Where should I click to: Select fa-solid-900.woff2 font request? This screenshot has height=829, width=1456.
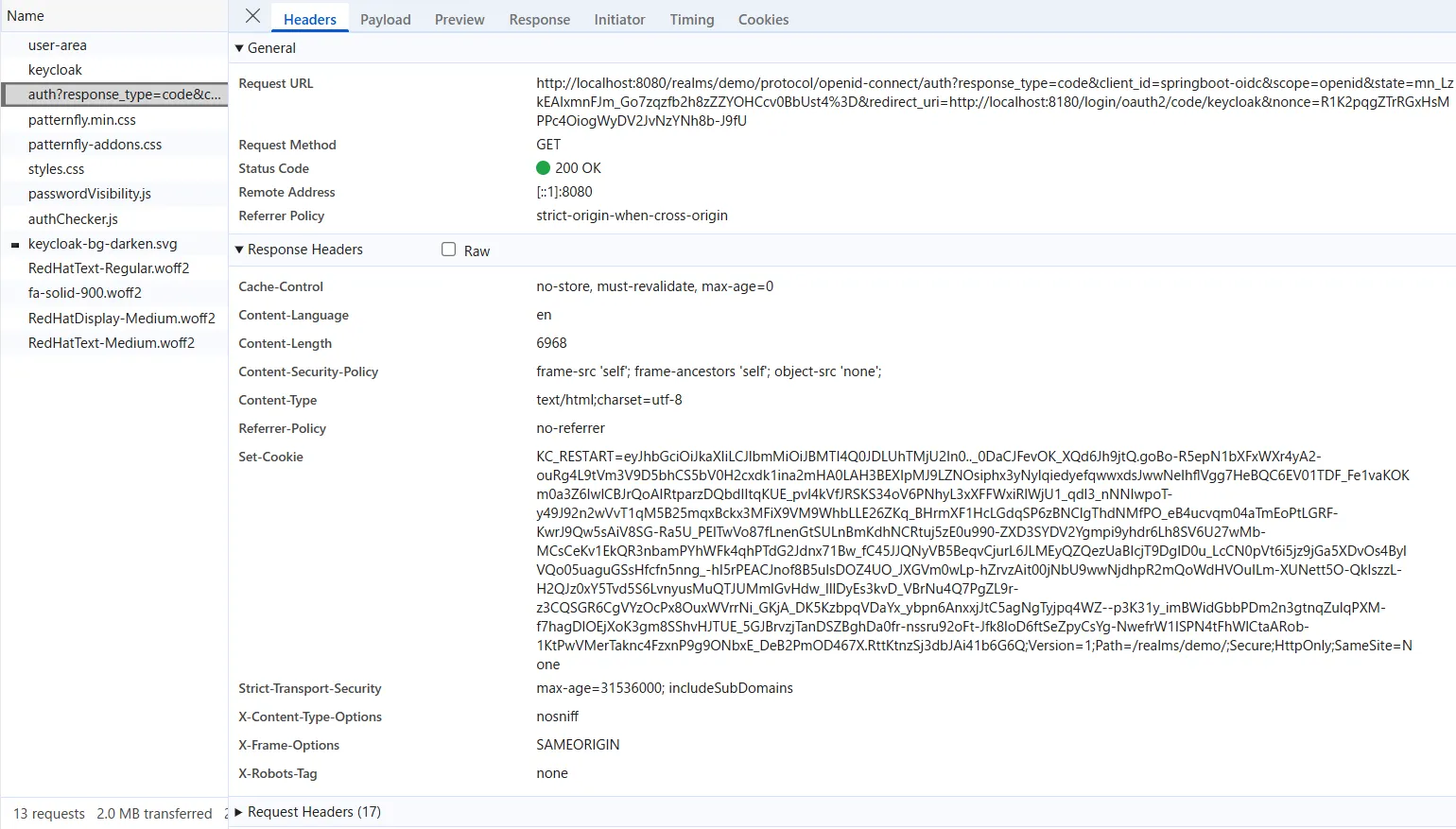click(x=85, y=293)
